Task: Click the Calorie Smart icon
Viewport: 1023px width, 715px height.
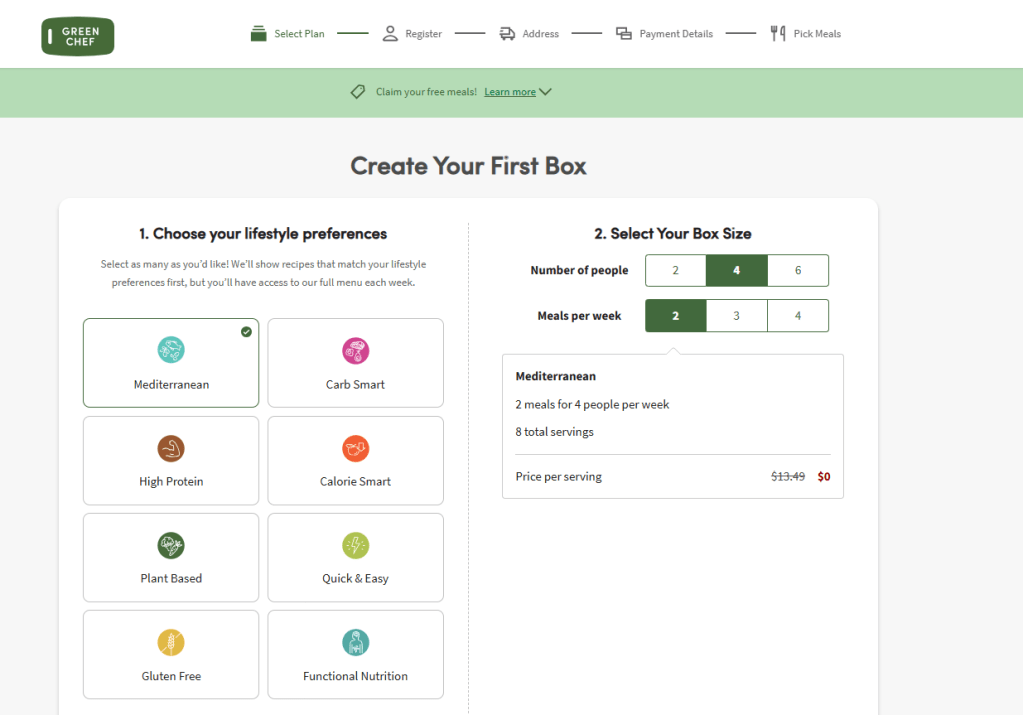Action: [x=355, y=448]
